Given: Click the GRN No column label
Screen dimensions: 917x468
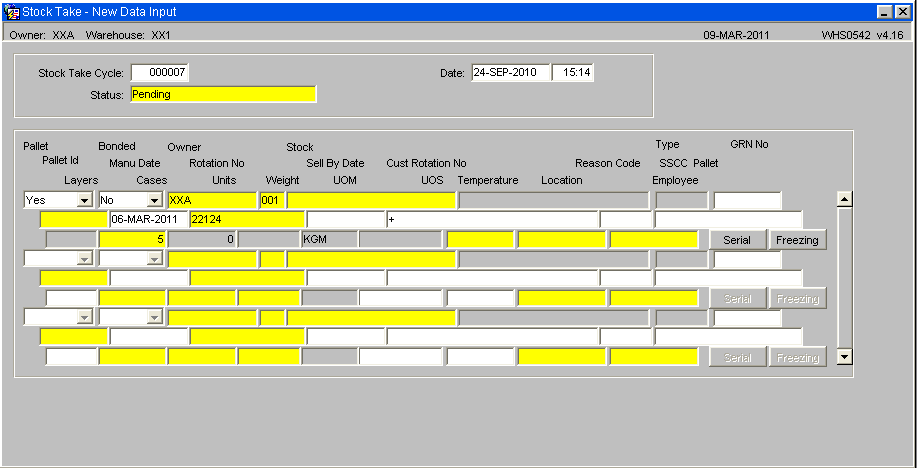Looking at the screenshot, I should pyautogui.click(x=749, y=144).
